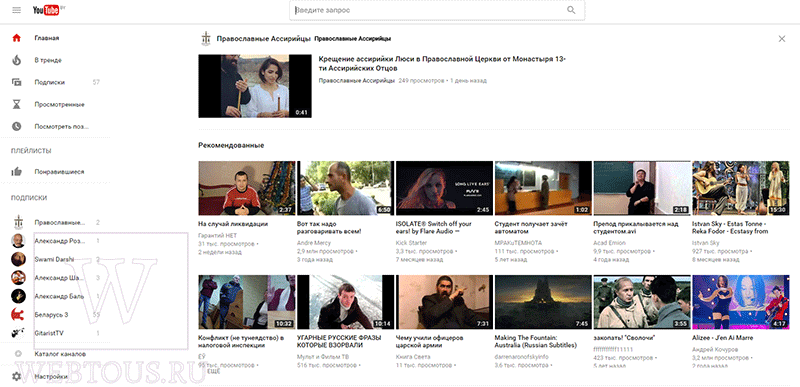Click the Просмотренные hourglass icon
The image size is (800, 387).
pyautogui.click(x=17, y=105)
